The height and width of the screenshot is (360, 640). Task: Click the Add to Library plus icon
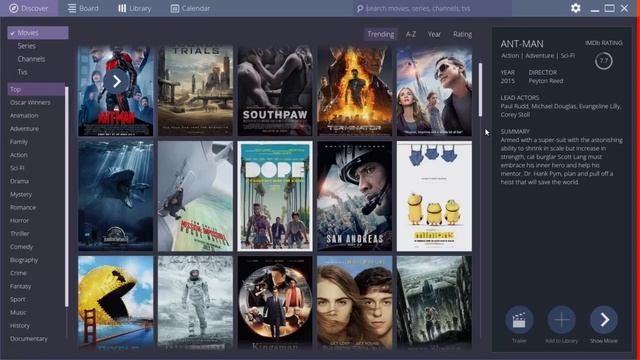(562, 320)
